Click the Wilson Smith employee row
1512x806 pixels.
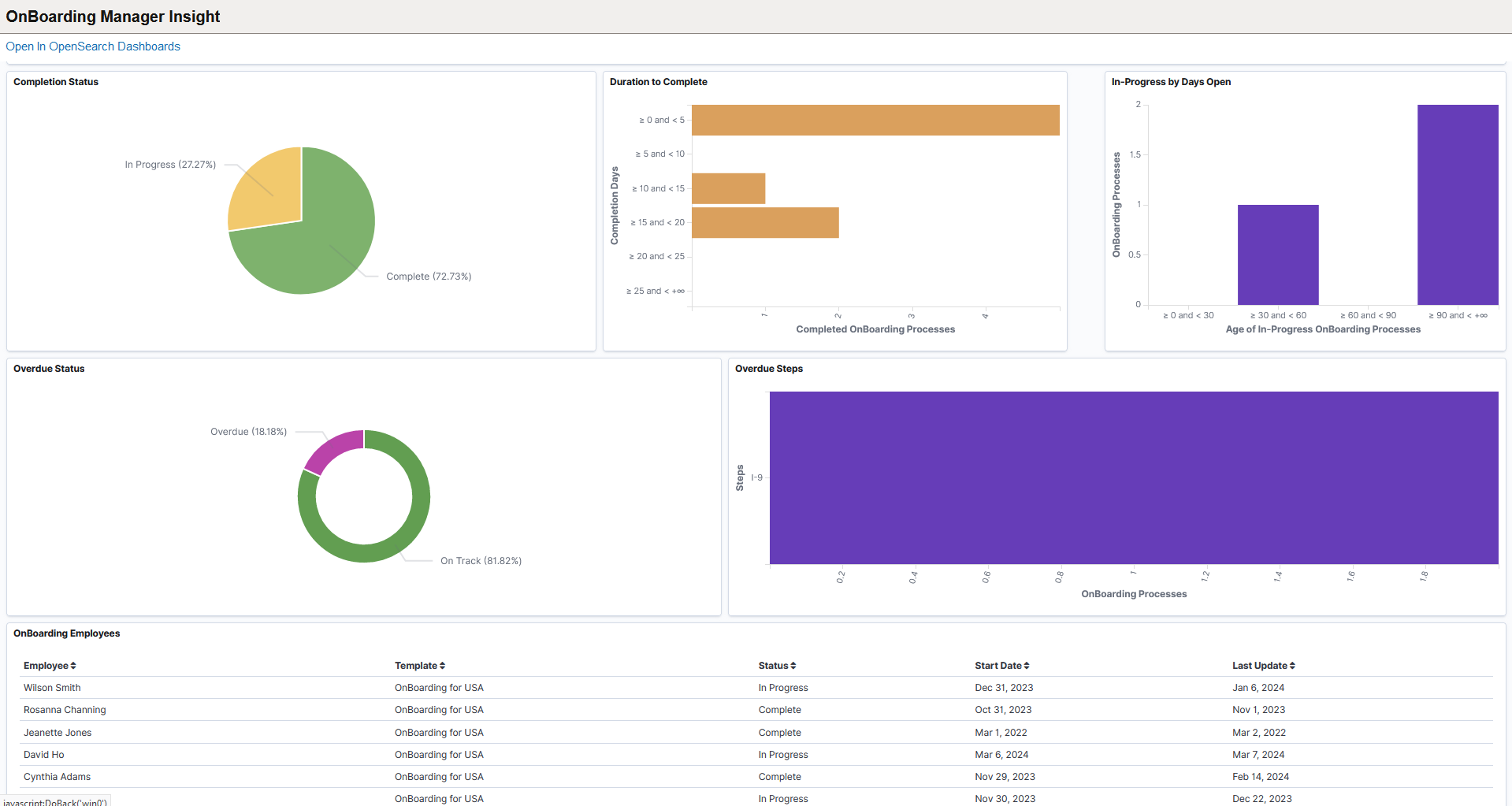[x=52, y=688]
